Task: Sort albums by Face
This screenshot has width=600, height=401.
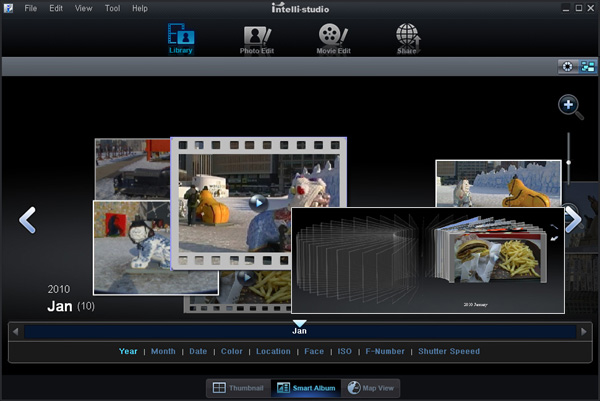Action: coord(314,351)
